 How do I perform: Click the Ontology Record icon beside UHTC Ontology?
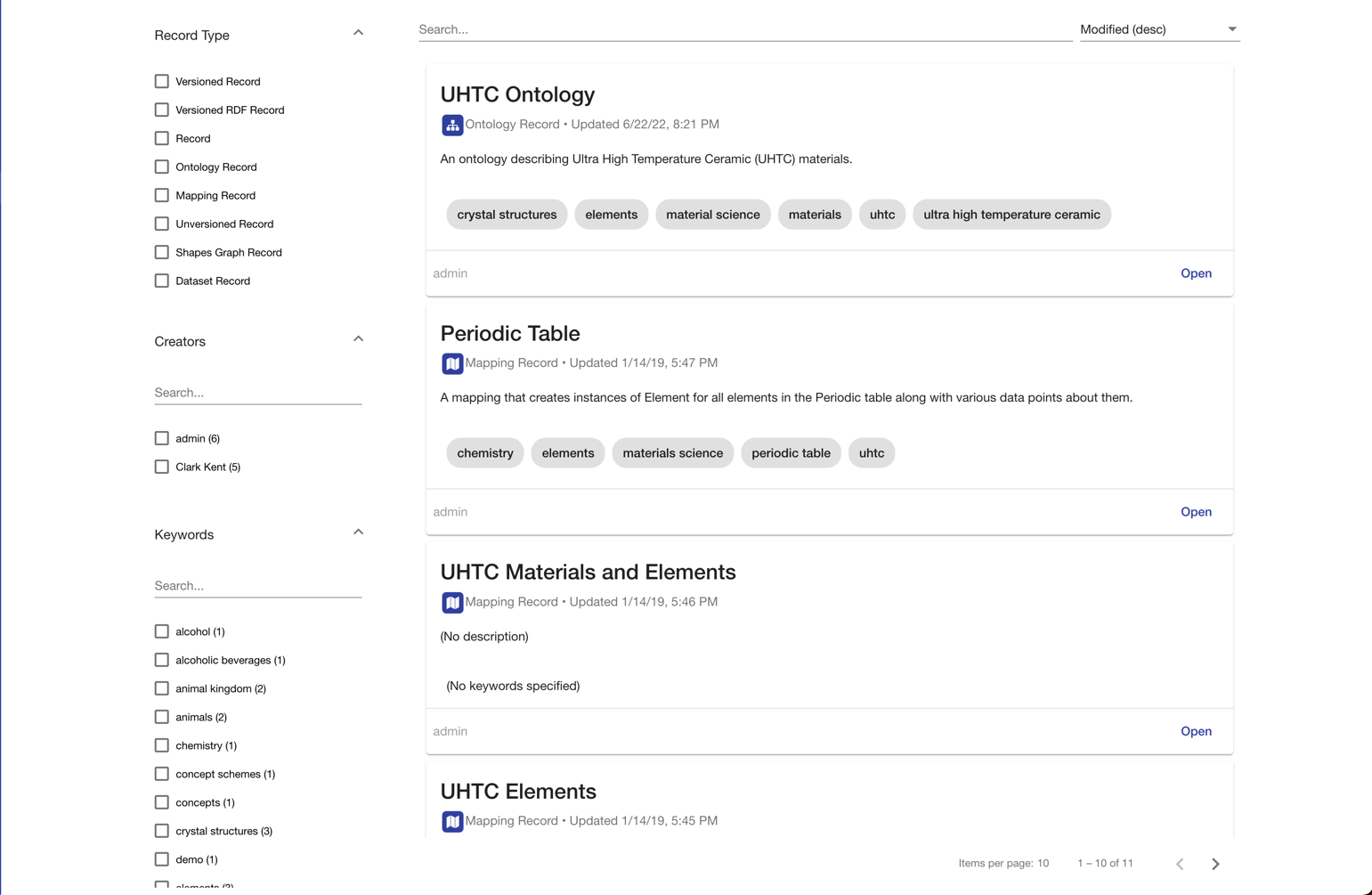tap(452, 125)
